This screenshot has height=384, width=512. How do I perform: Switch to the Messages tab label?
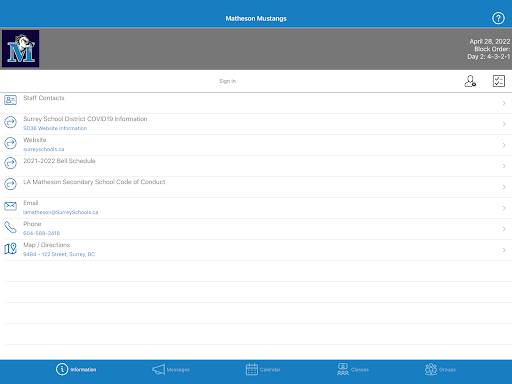(178, 370)
